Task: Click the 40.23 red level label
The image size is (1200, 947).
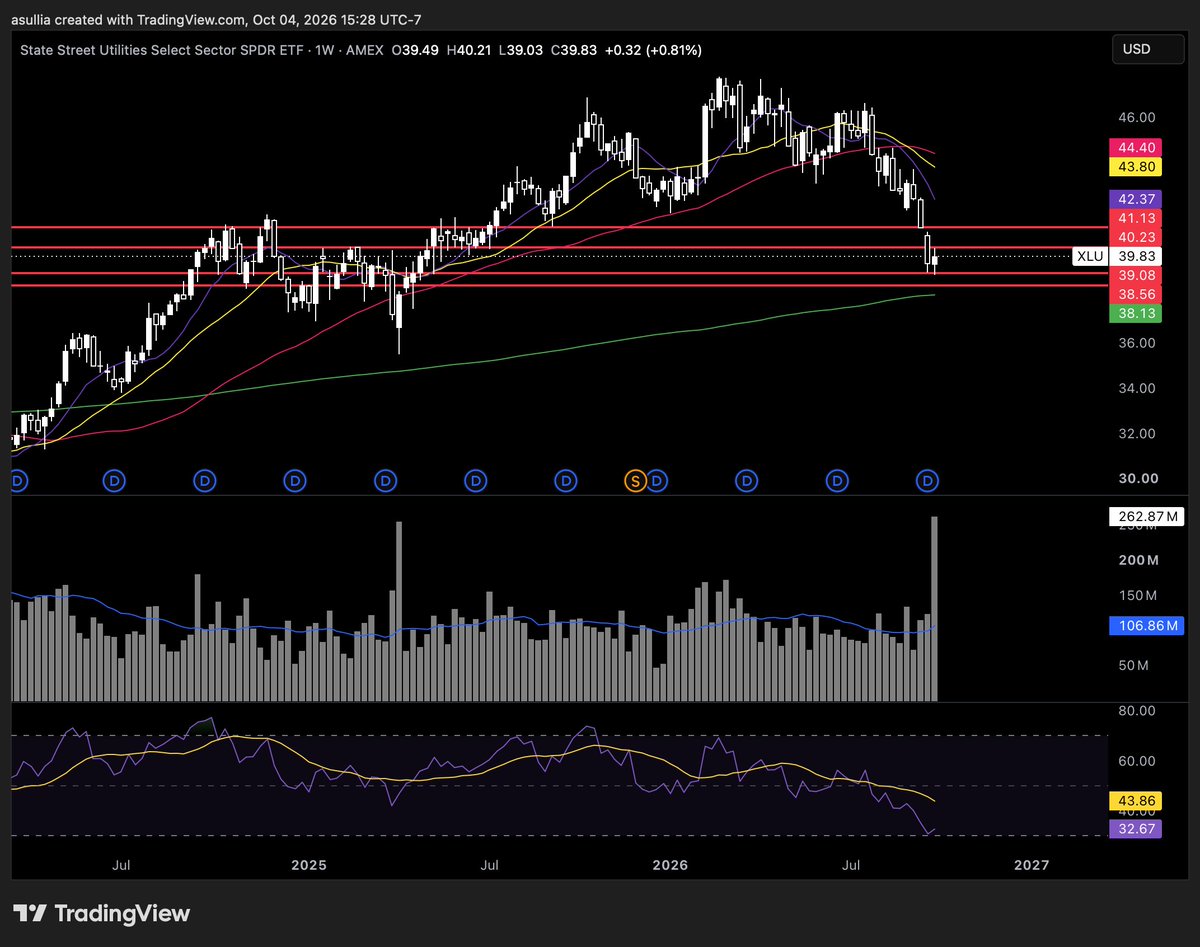Action: pyautogui.click(x=1135, y=237)
